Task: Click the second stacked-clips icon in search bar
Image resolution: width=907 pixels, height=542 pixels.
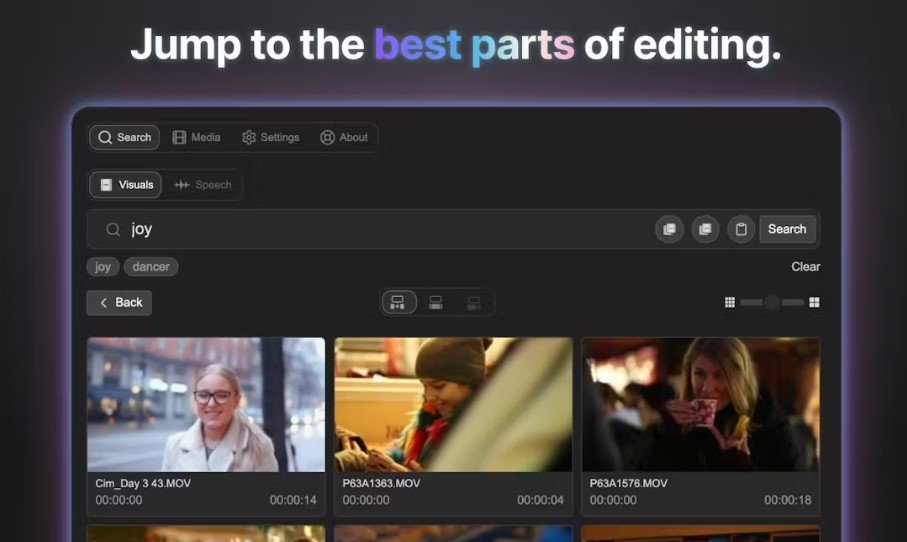Action: pos(705,229)
